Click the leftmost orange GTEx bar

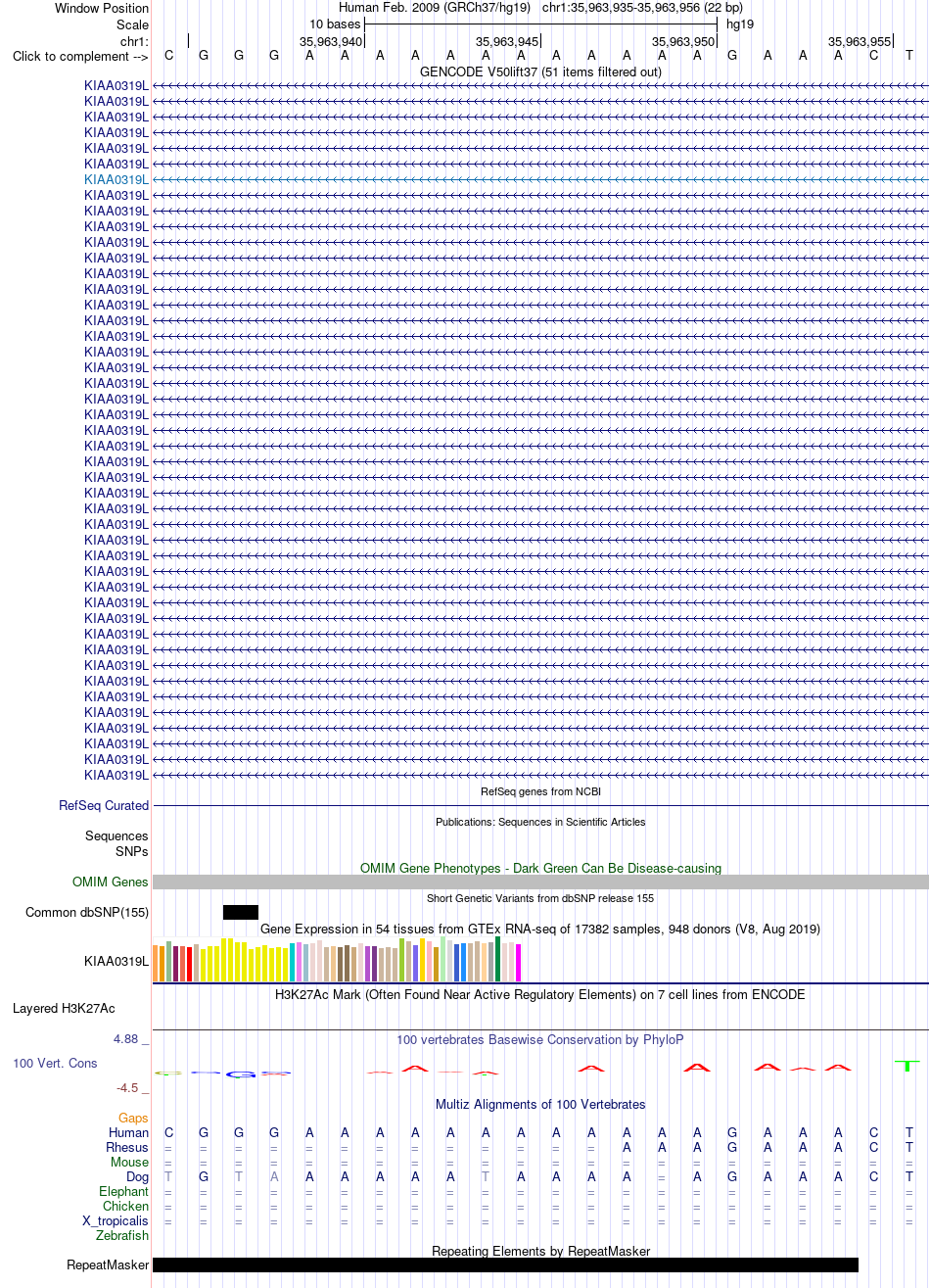click(x=156, y=964)
